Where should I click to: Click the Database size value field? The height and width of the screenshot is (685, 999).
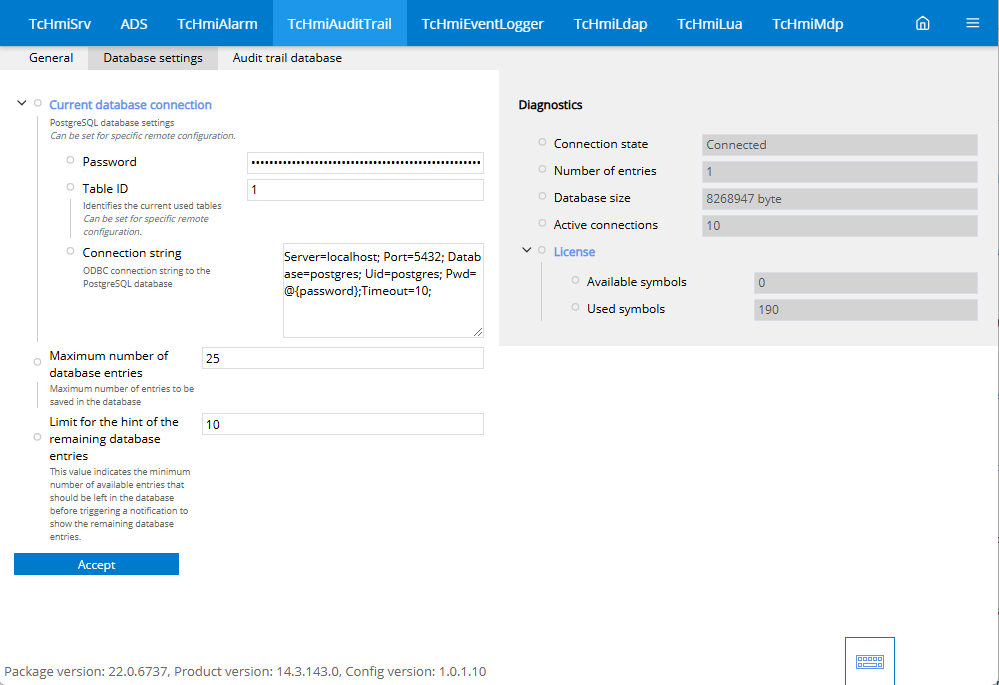coord(840,199)
